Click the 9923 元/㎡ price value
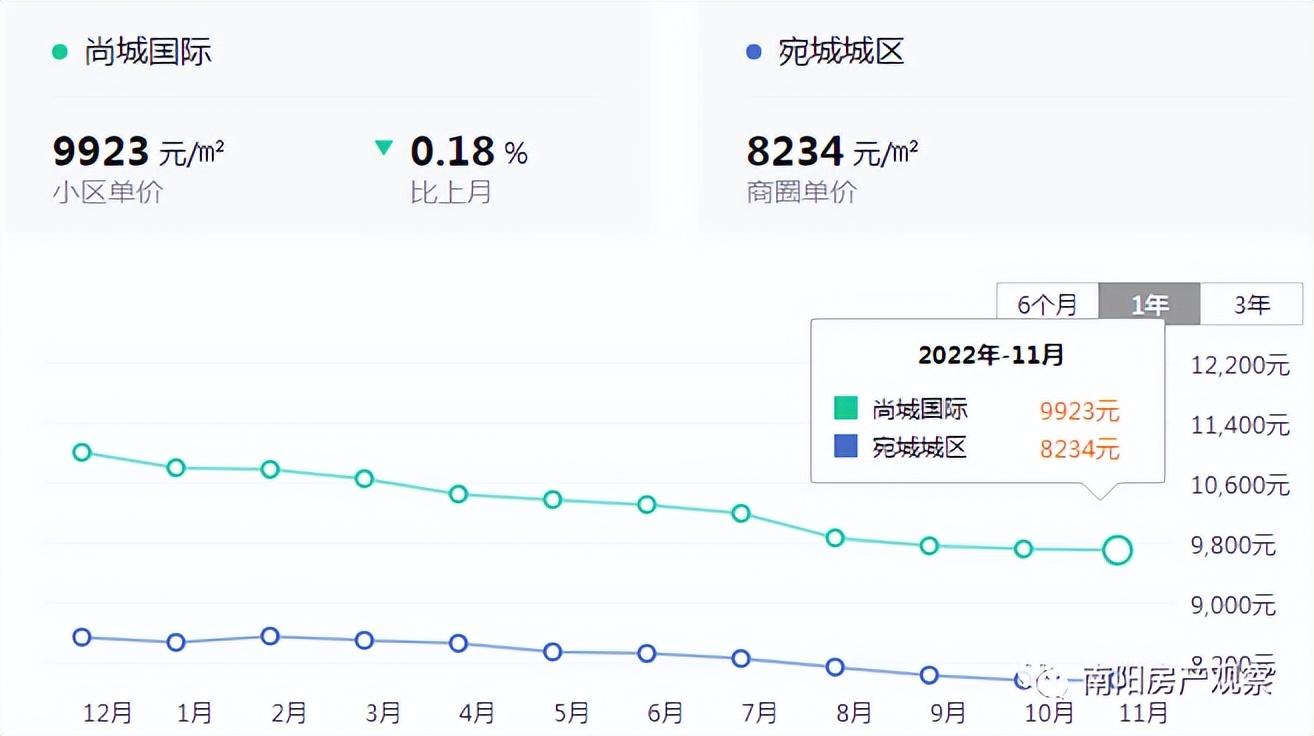This screenshot has width=1314, height=736. 138,152
